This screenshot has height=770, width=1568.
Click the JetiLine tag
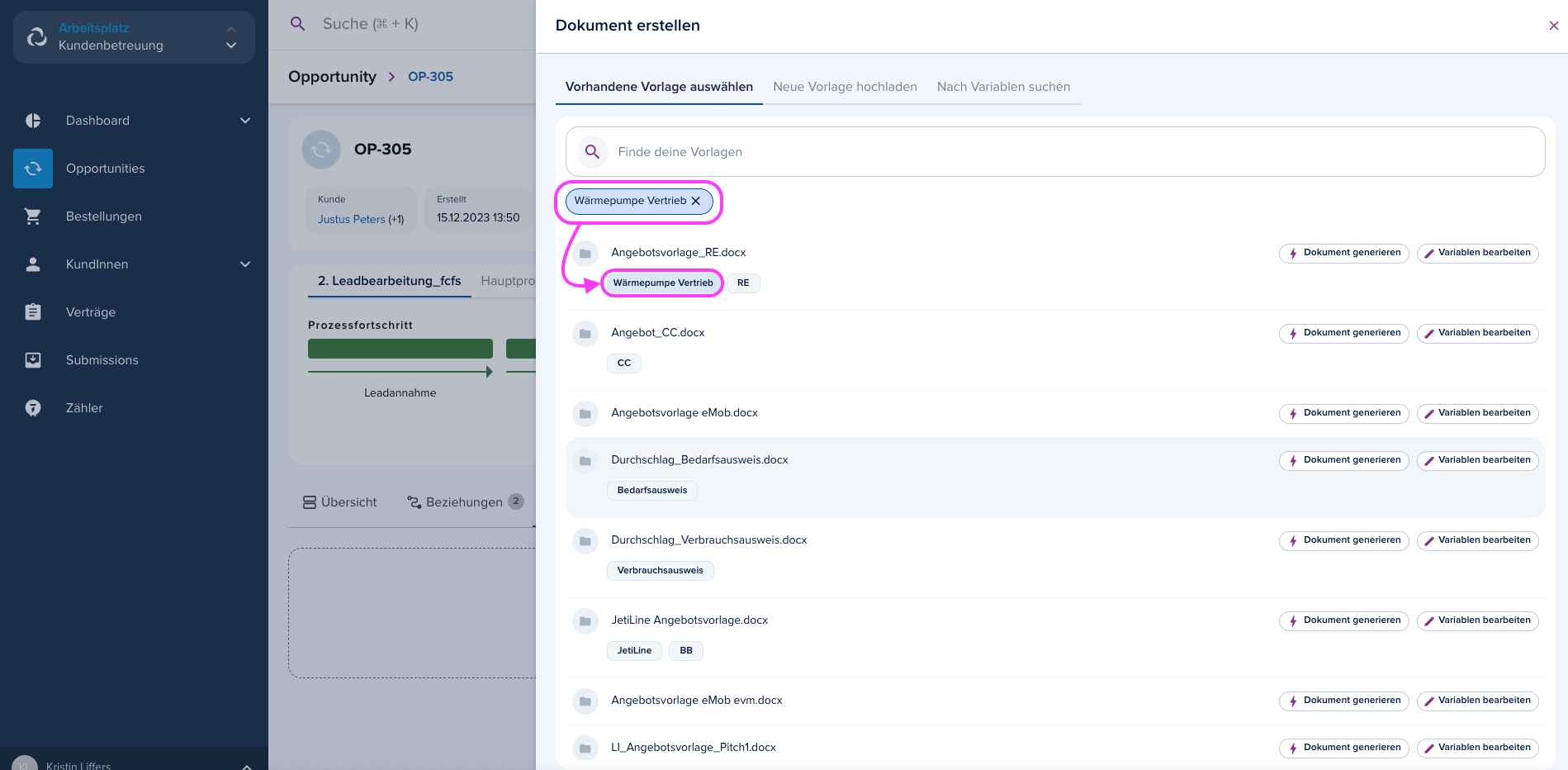634,651
